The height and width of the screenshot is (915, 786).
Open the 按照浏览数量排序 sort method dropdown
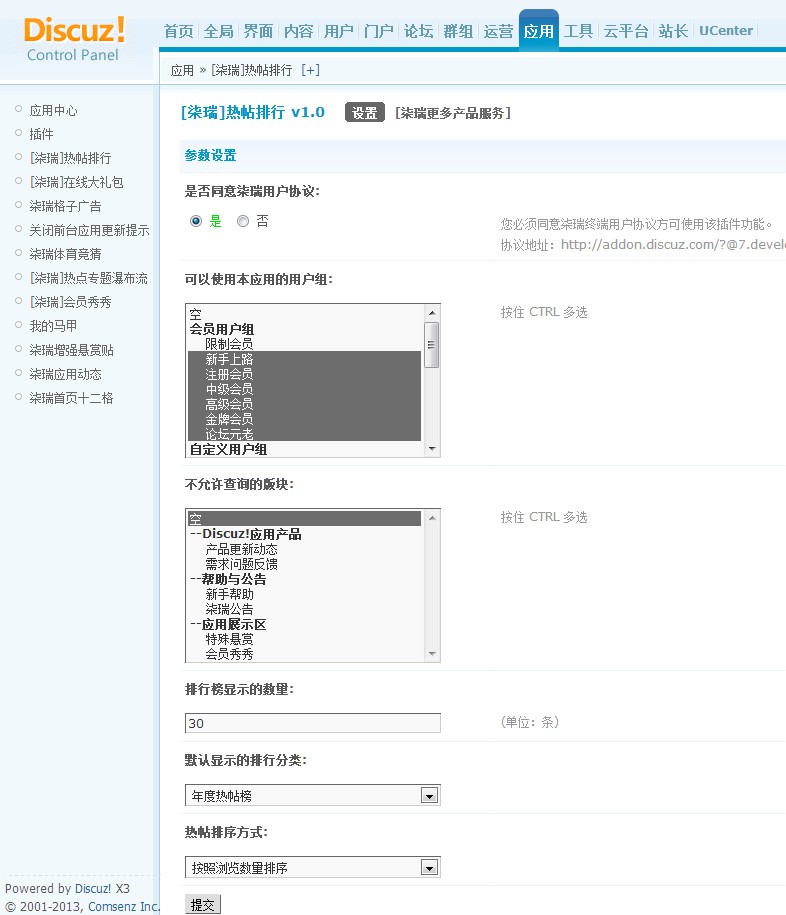312,868
